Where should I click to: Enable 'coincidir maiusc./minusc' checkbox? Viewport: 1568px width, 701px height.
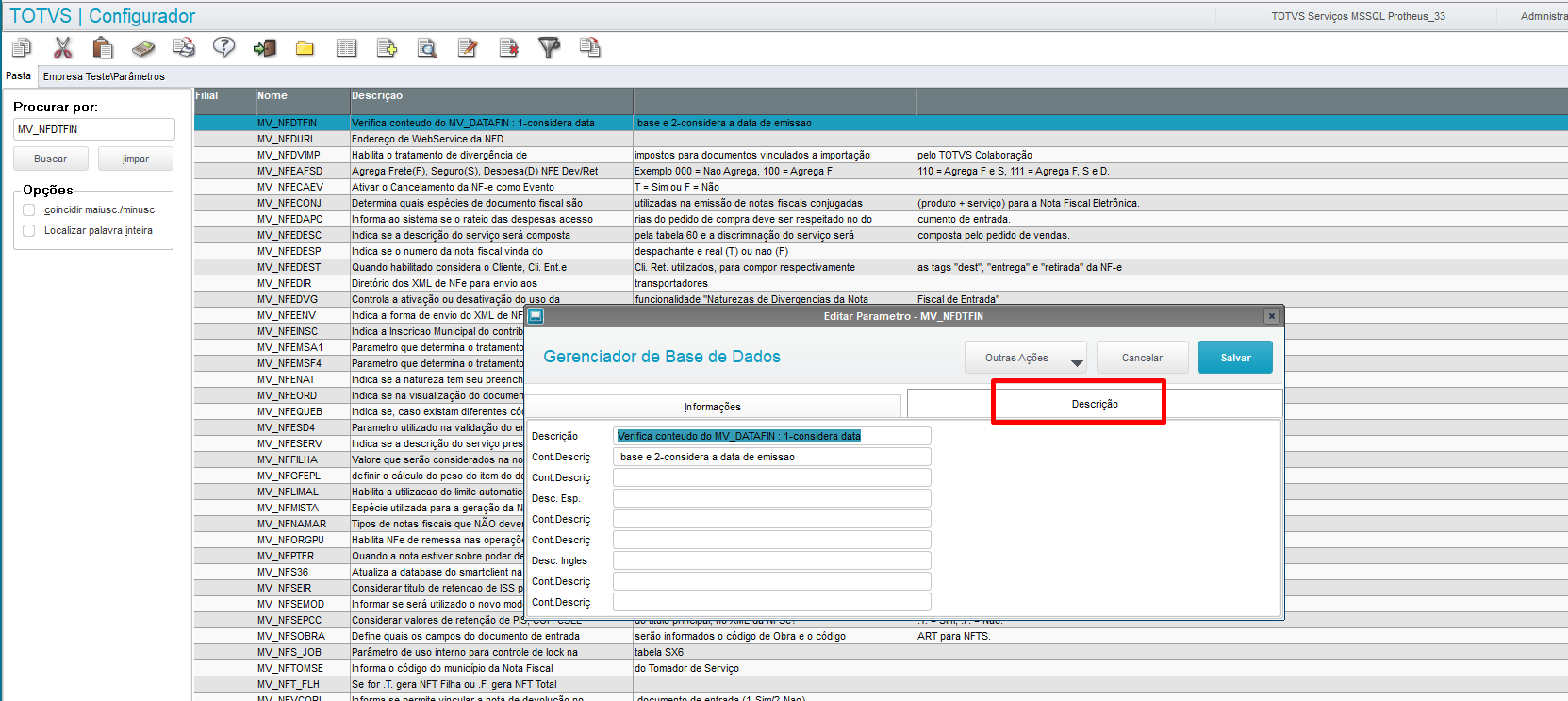(29, 209)
